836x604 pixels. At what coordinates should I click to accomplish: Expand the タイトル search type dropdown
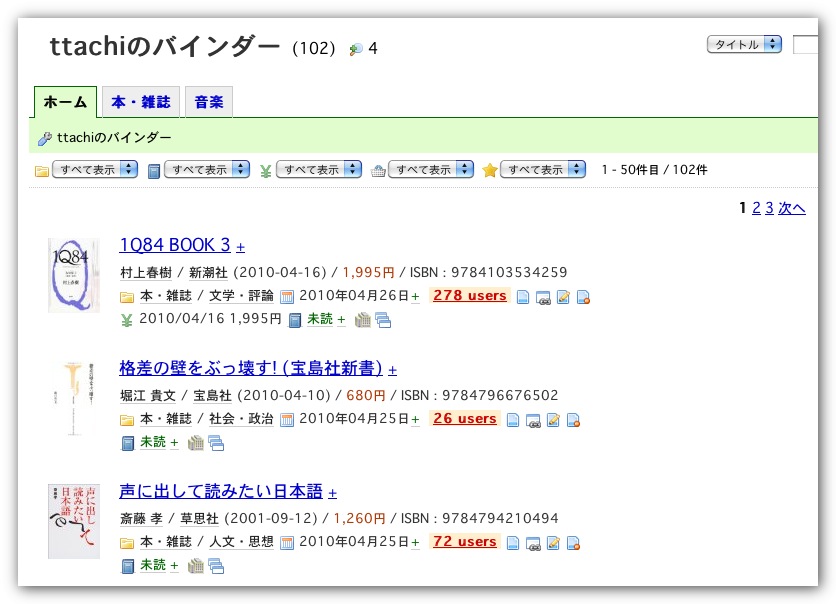[744, 45]
